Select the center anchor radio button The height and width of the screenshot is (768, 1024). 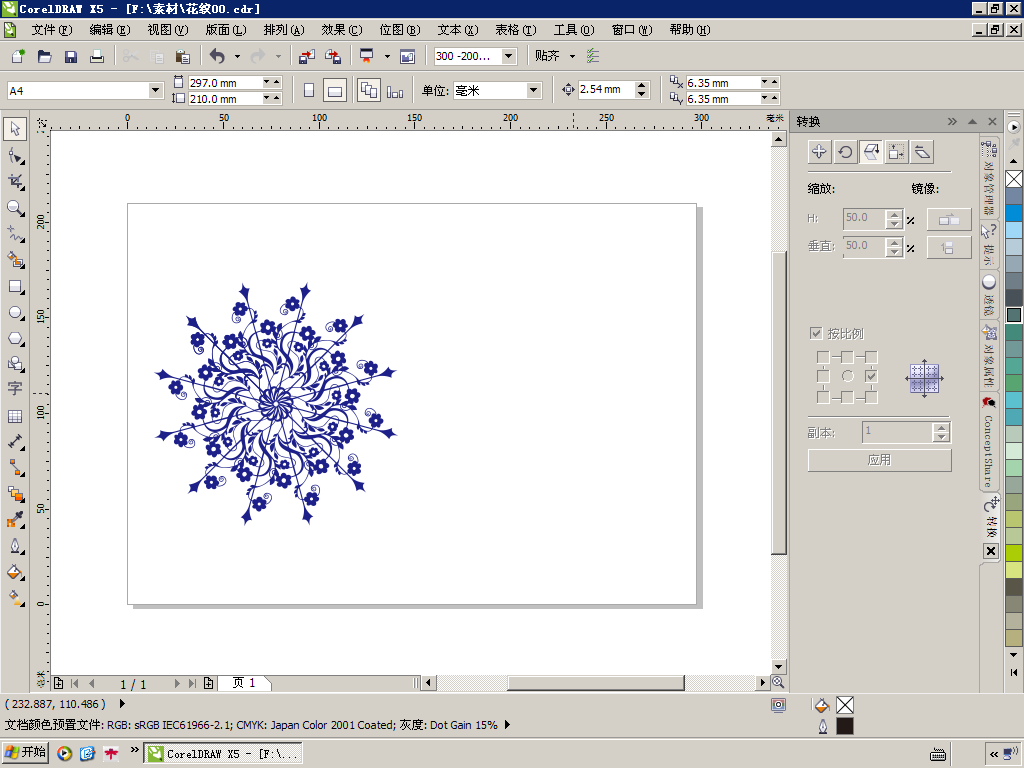[x=848, y=376]
